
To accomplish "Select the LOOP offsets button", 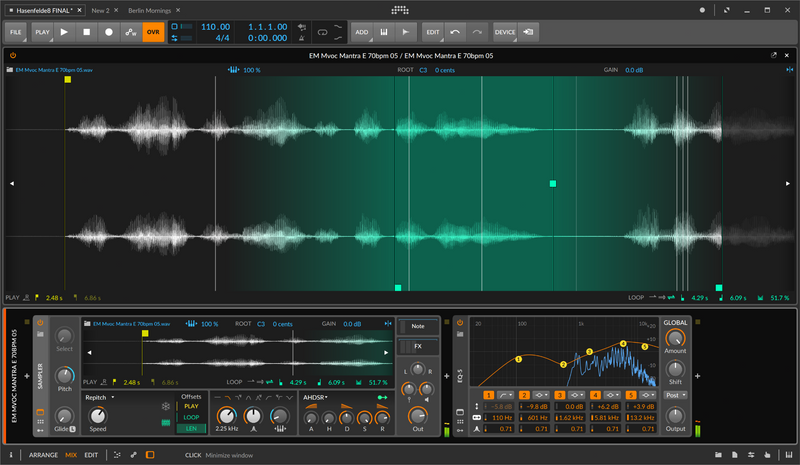I will pyautogui.click(x=191, y=417).
